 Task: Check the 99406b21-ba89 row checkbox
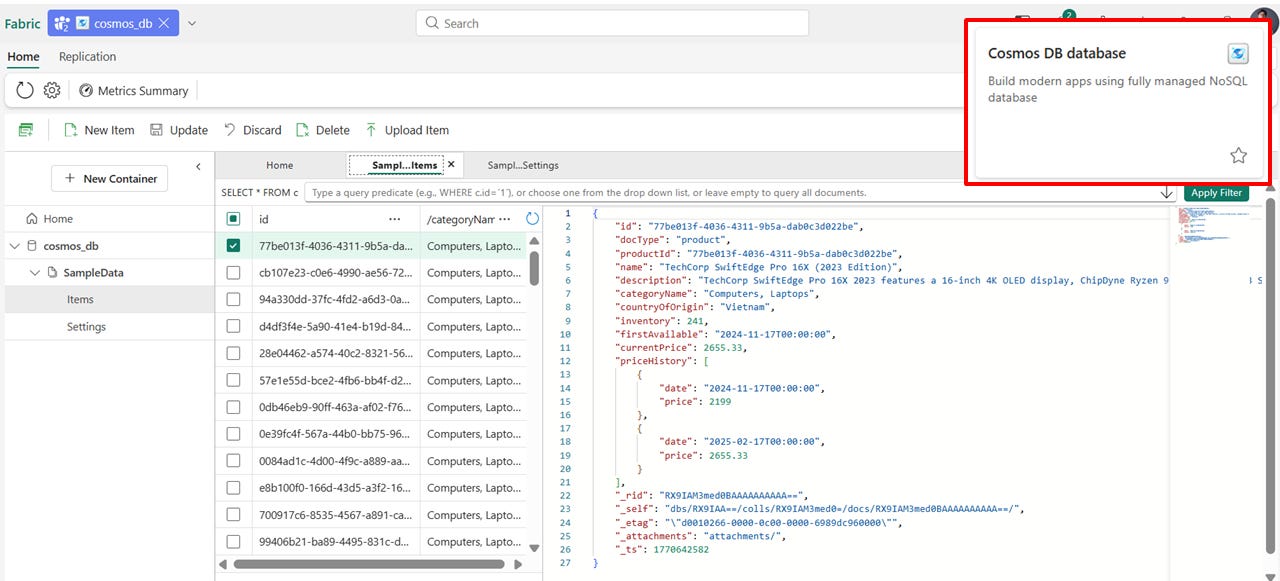click(233, 541)
